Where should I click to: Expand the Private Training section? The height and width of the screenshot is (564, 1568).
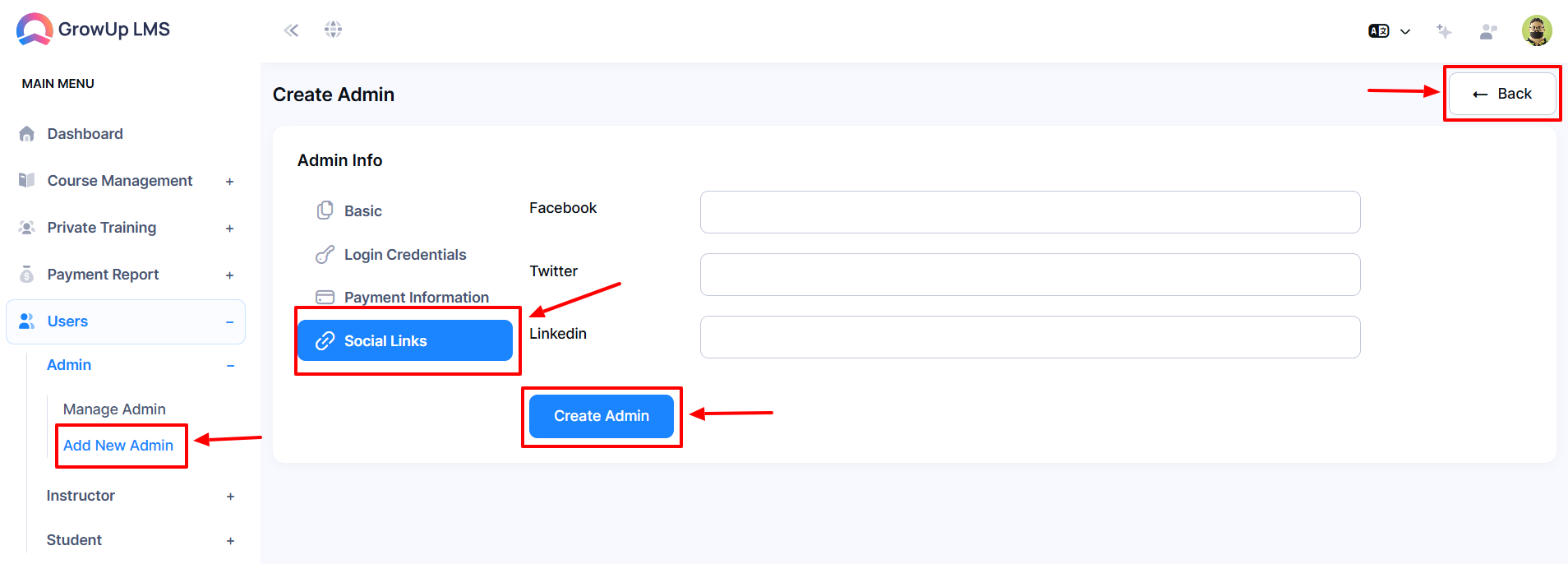(x=126, y=228)
